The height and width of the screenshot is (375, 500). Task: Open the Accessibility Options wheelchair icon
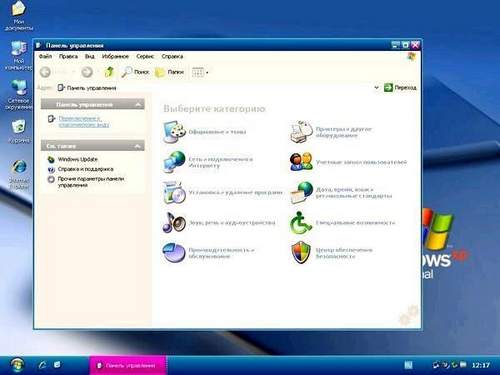click(301, 222)
